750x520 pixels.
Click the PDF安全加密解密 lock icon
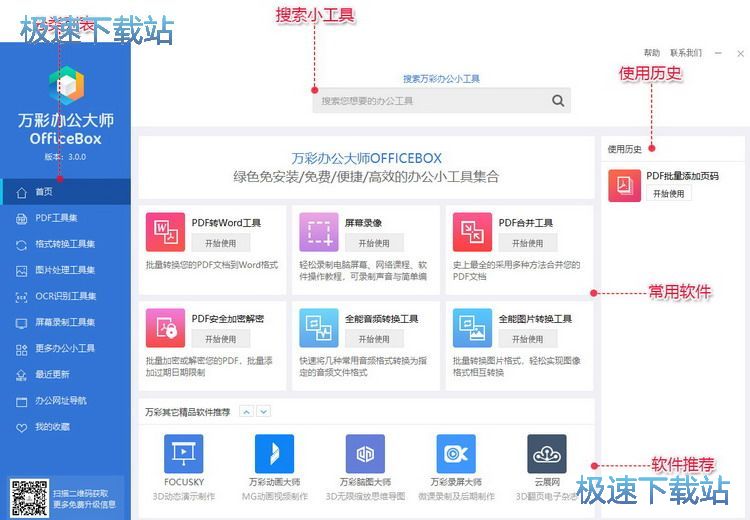tap(165, 328)
